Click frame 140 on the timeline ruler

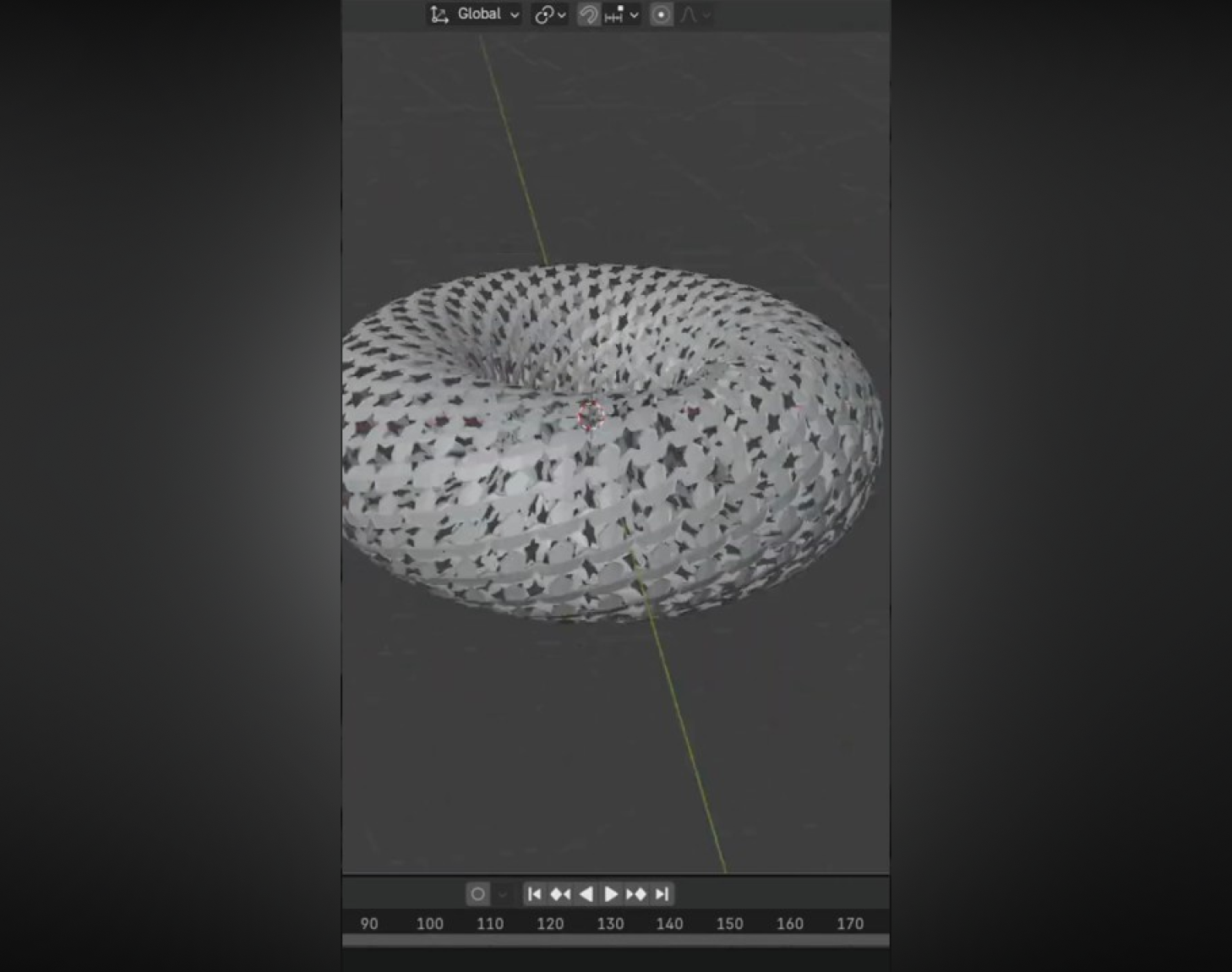[x=669, y=924]
